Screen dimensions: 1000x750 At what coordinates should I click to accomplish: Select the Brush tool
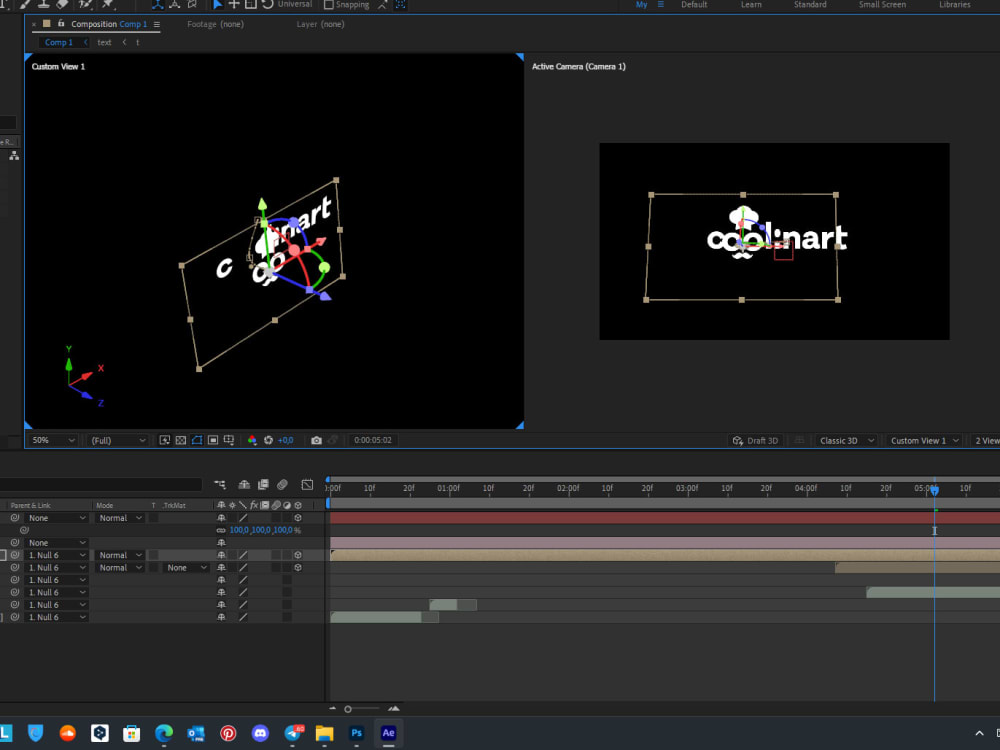24,5
